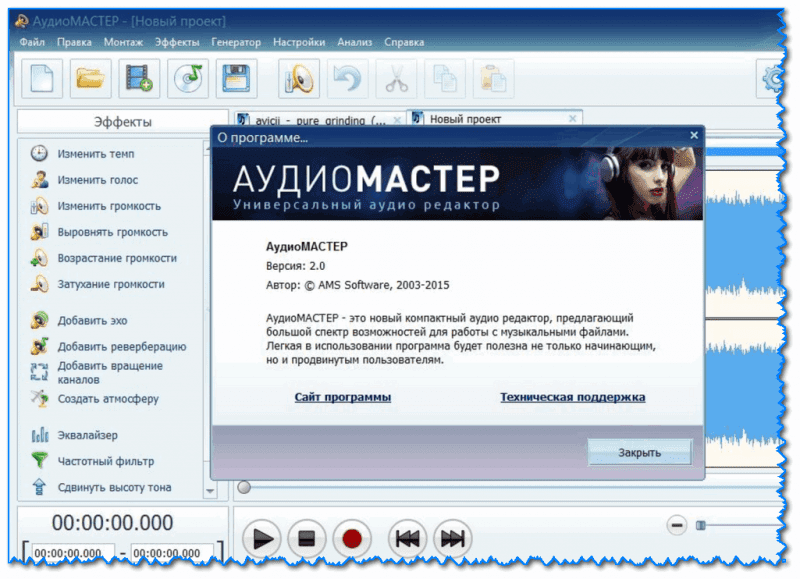
Task: Close the Новый проект tab
Action: coord(572,118)
